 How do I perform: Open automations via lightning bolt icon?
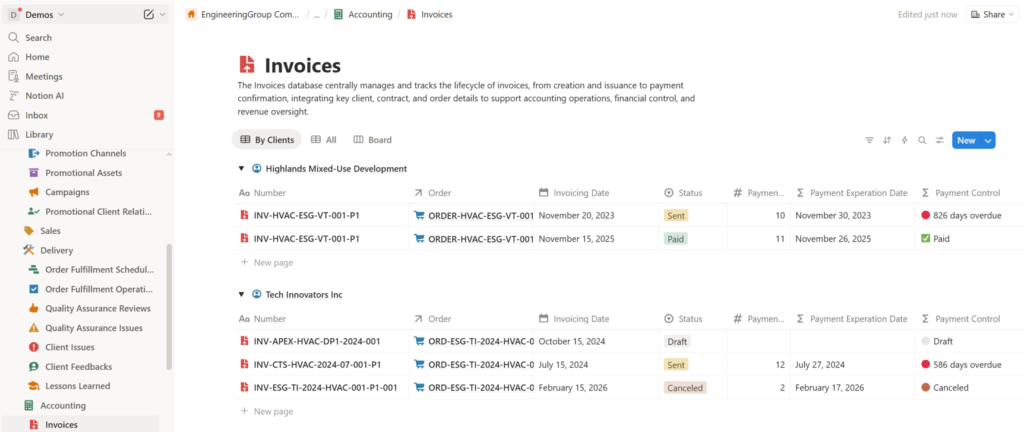pos(904,141)
